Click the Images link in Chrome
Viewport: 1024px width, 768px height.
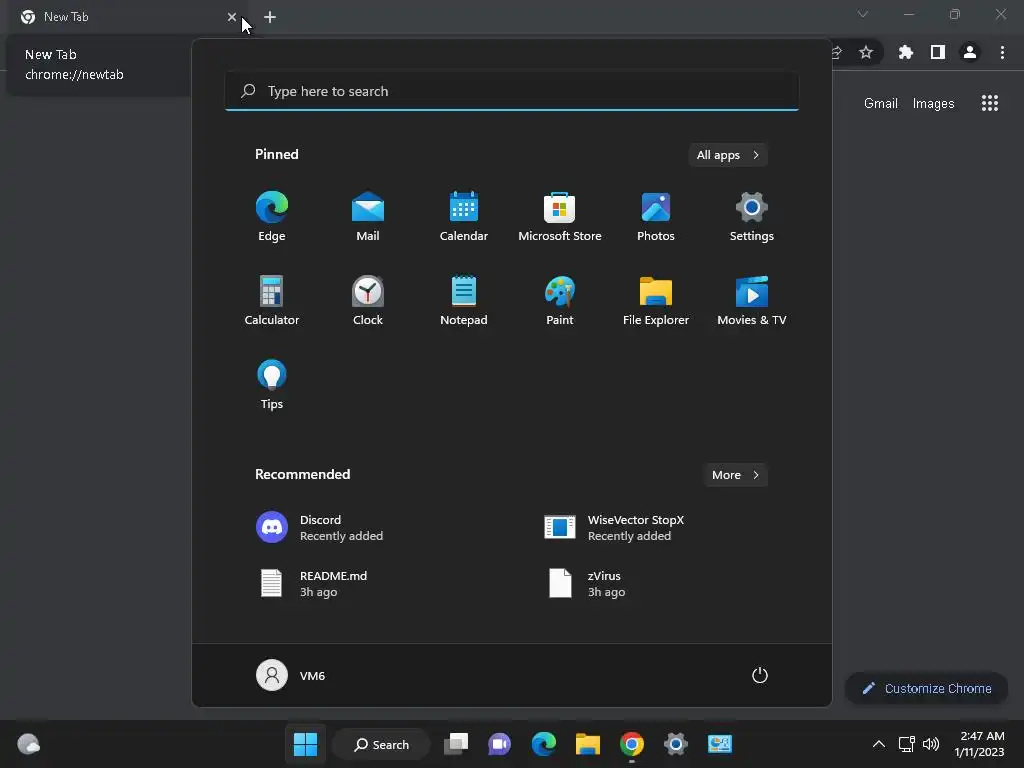tap(933, 103)
